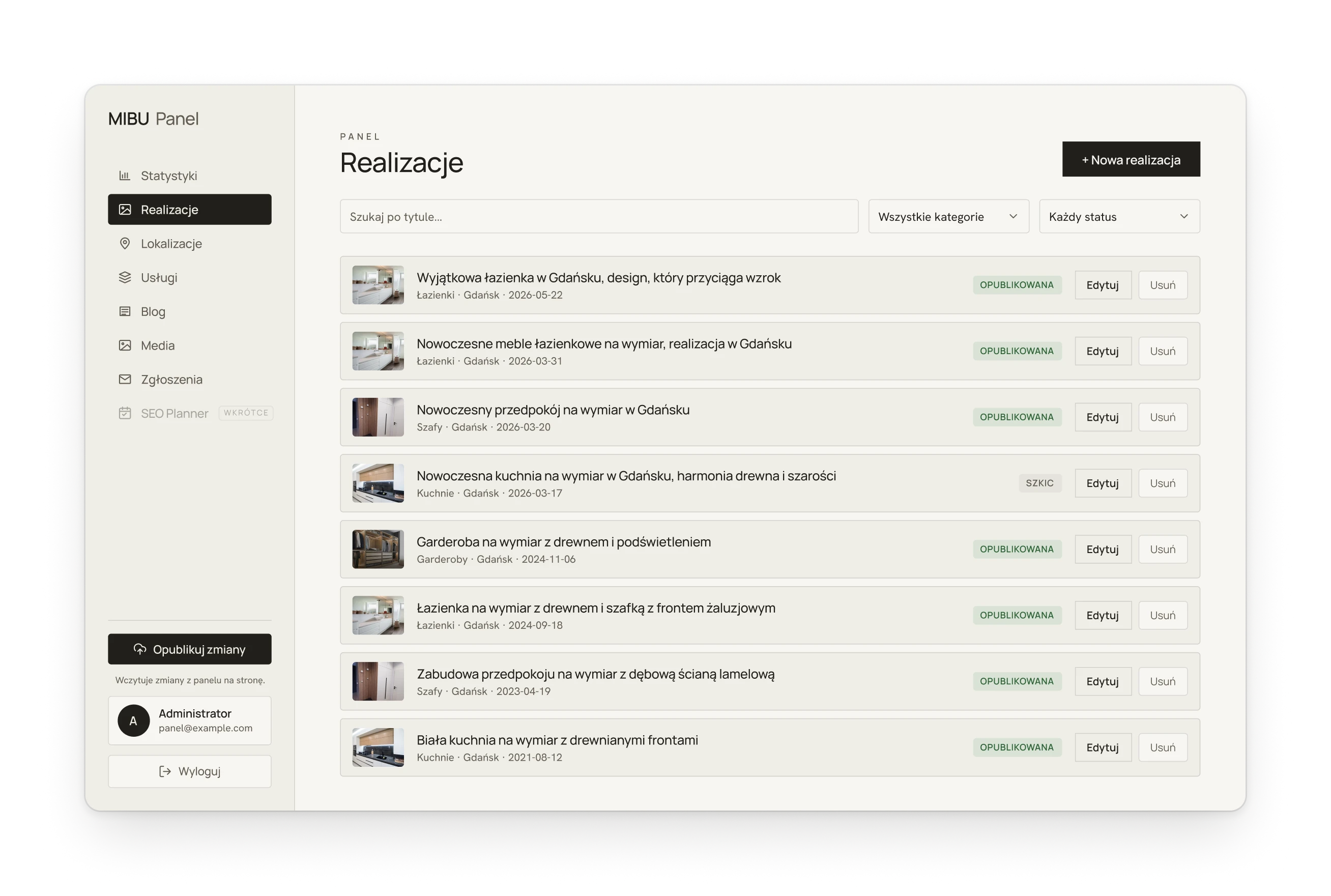
Task: Click the Zgłoszenia envelope icon
Action: coord(125,379)
